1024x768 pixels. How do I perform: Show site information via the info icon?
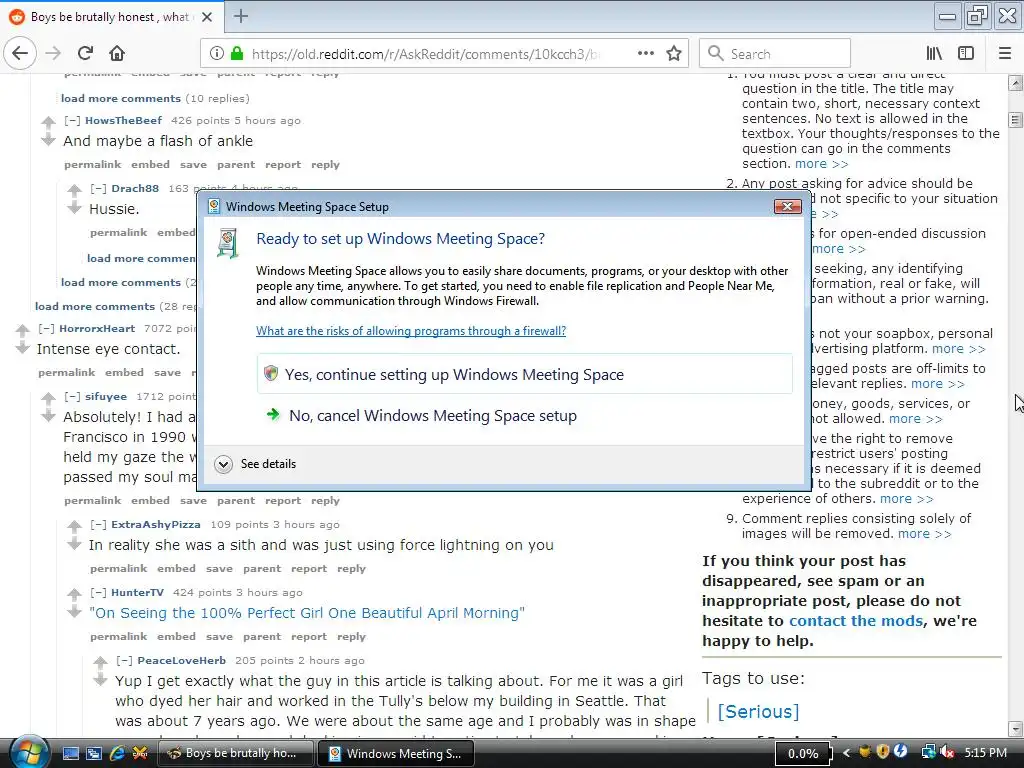(217, 54)
